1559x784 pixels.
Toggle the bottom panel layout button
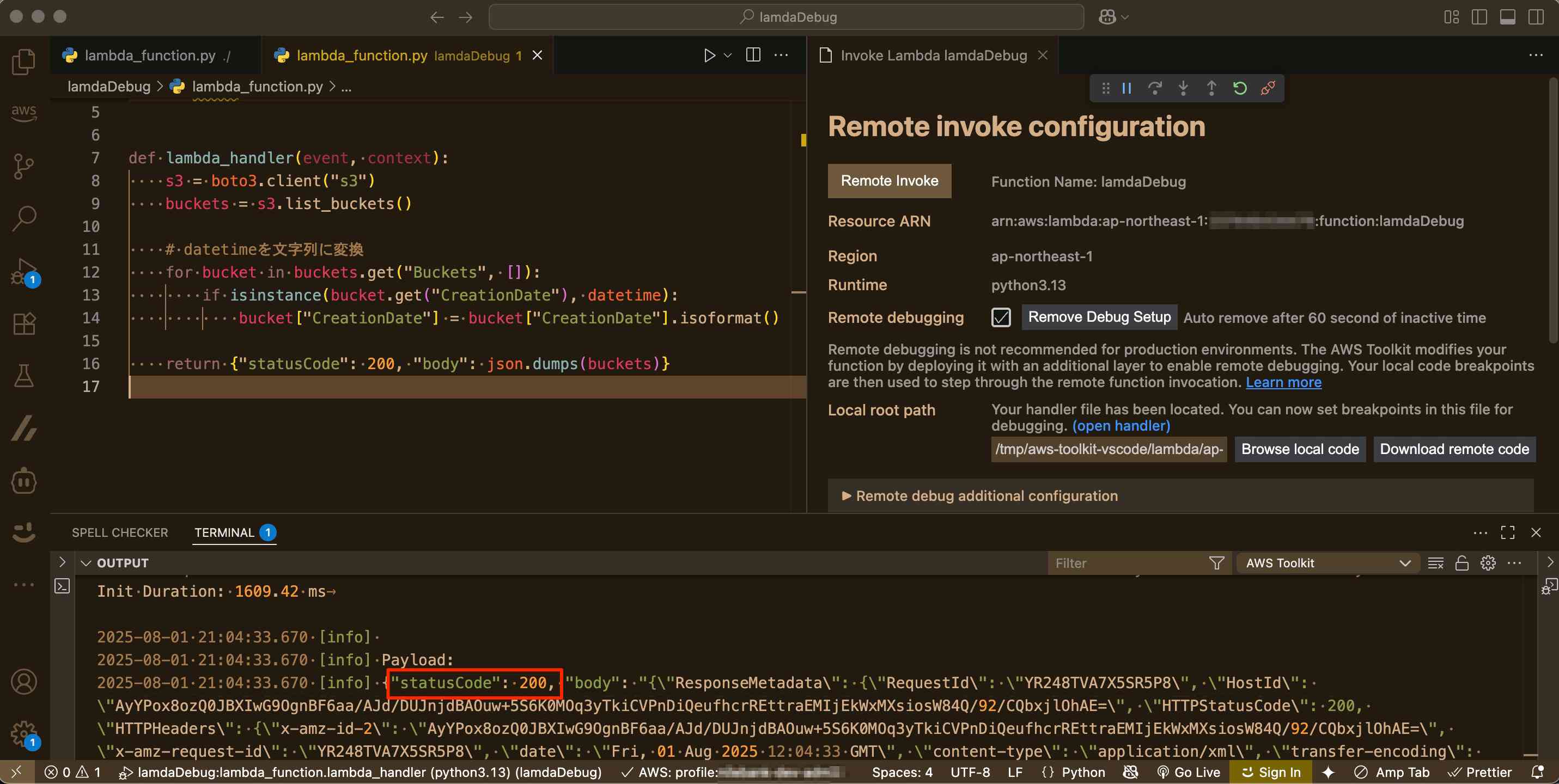pyautogui.click(x=1508, y=17)
